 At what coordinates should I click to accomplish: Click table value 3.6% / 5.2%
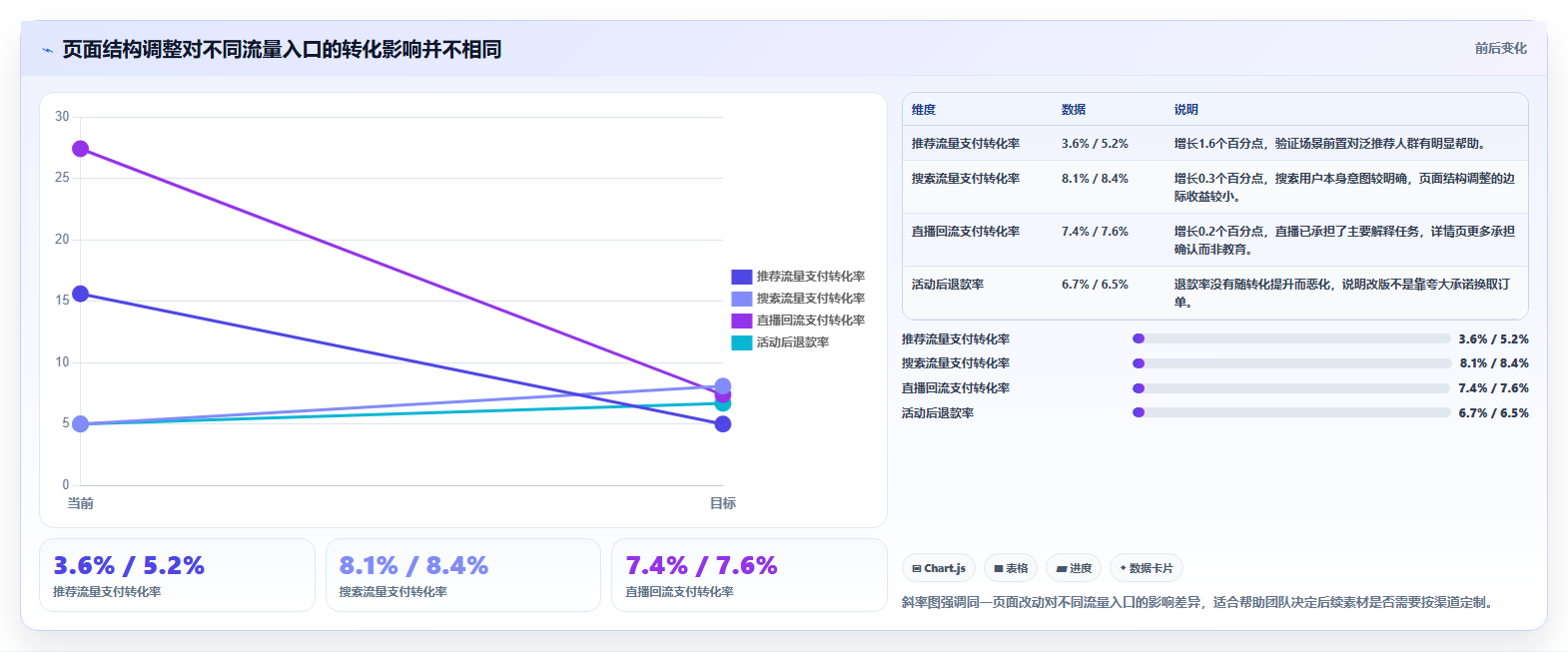coord(1095,144)
